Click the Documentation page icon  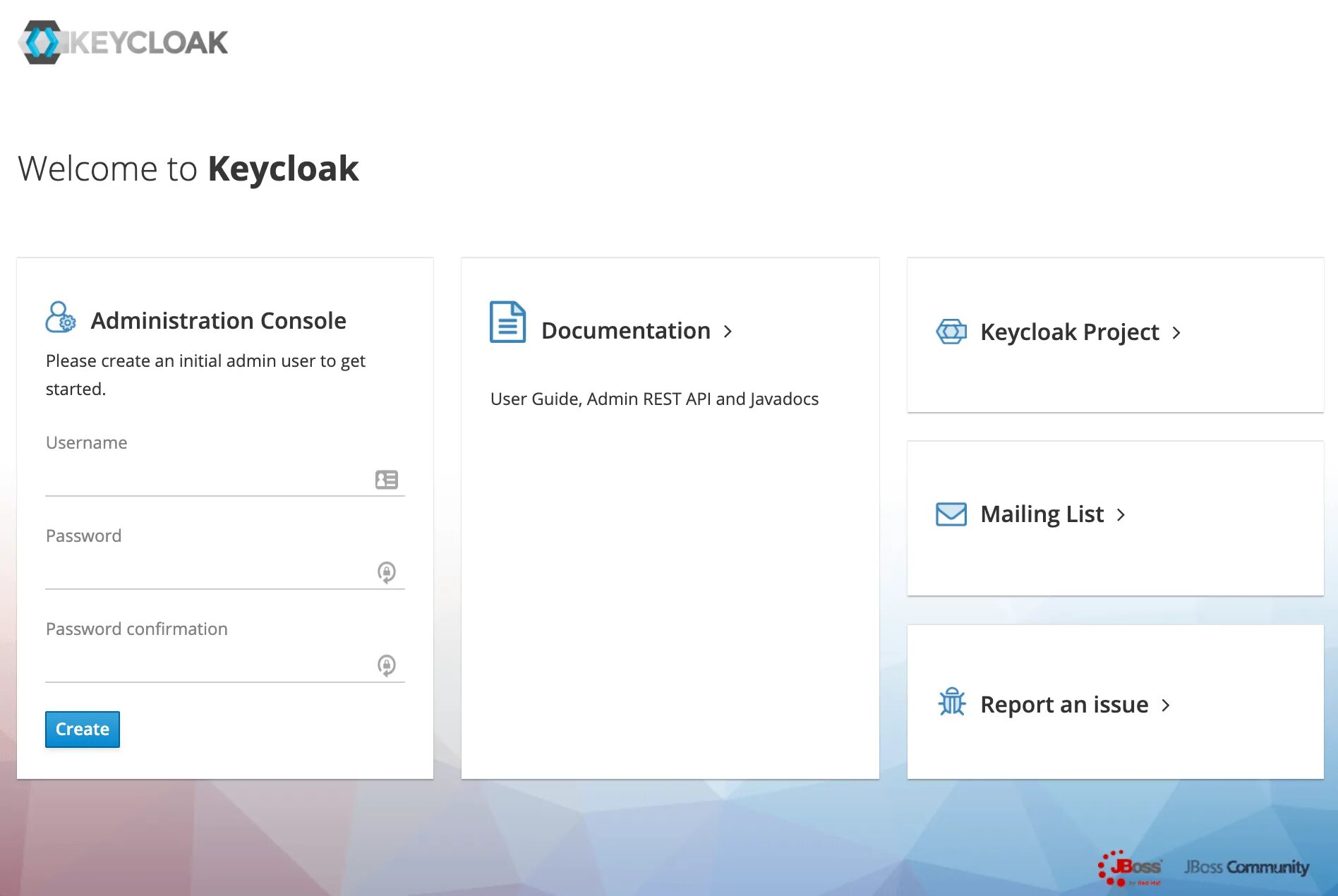[x=507, y=322]
